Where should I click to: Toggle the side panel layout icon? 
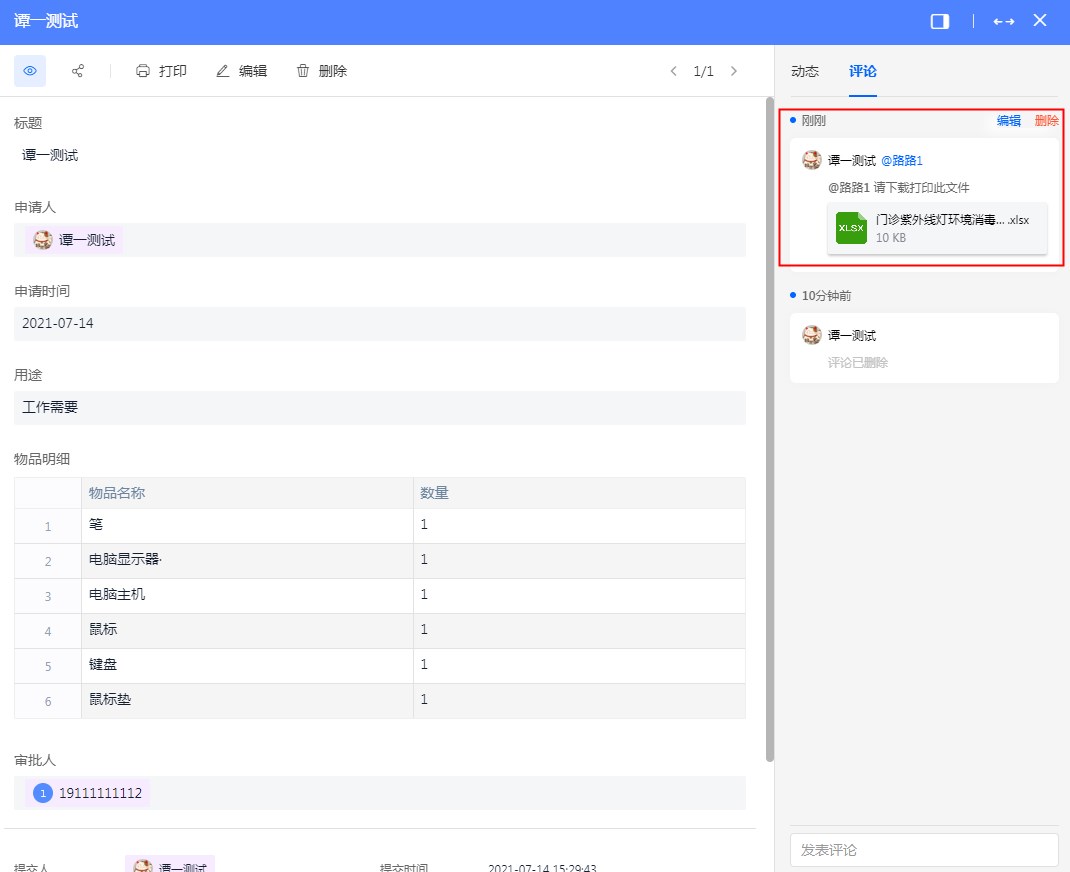click(939, 21)
